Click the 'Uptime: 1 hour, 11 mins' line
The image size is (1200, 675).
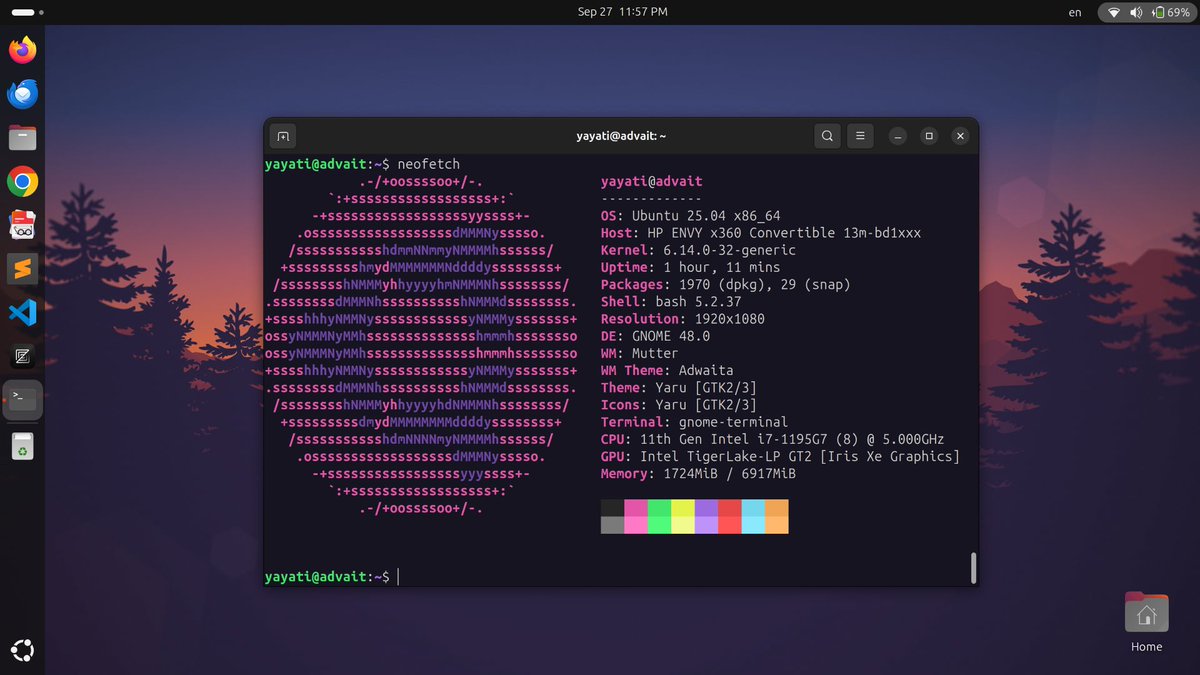691,267
